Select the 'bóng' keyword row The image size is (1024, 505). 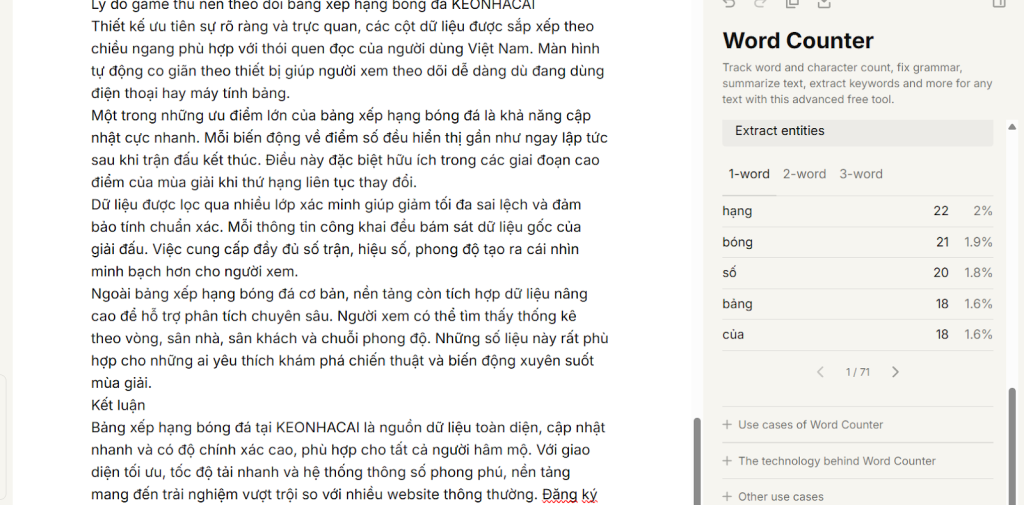pyautogui.click(x=857, y=242)
